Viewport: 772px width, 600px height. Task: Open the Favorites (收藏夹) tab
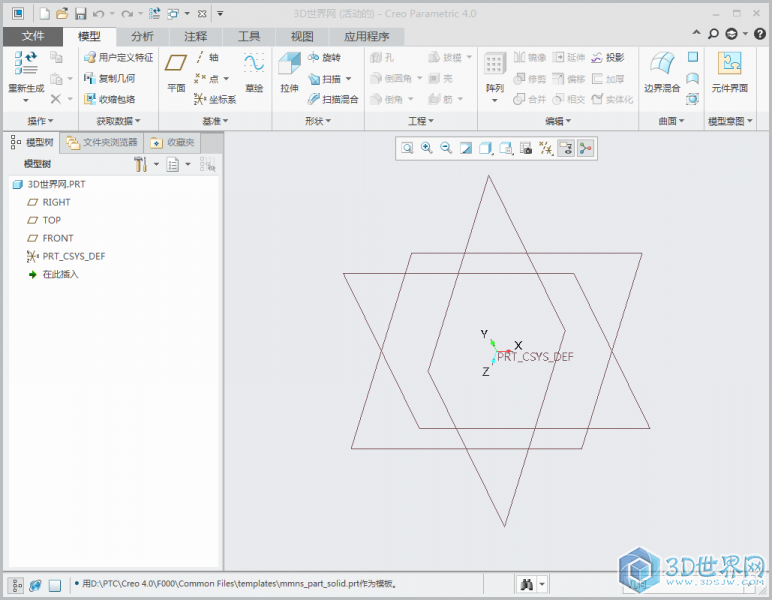coord(173,143)
